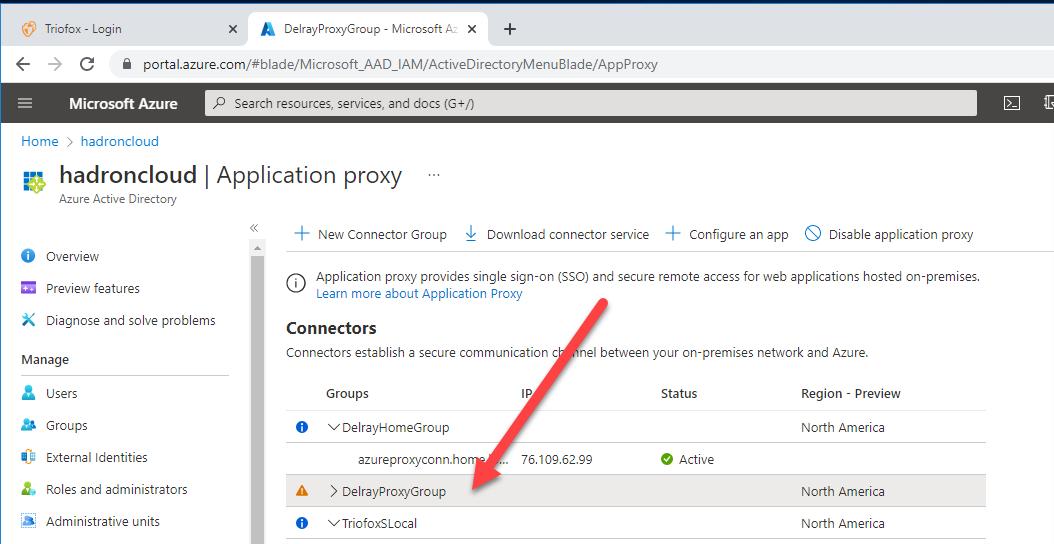Select the azureproxyconn.home connector row
Image resolution: width=1054 pixels, height=544 pixels.
(636, 459)
